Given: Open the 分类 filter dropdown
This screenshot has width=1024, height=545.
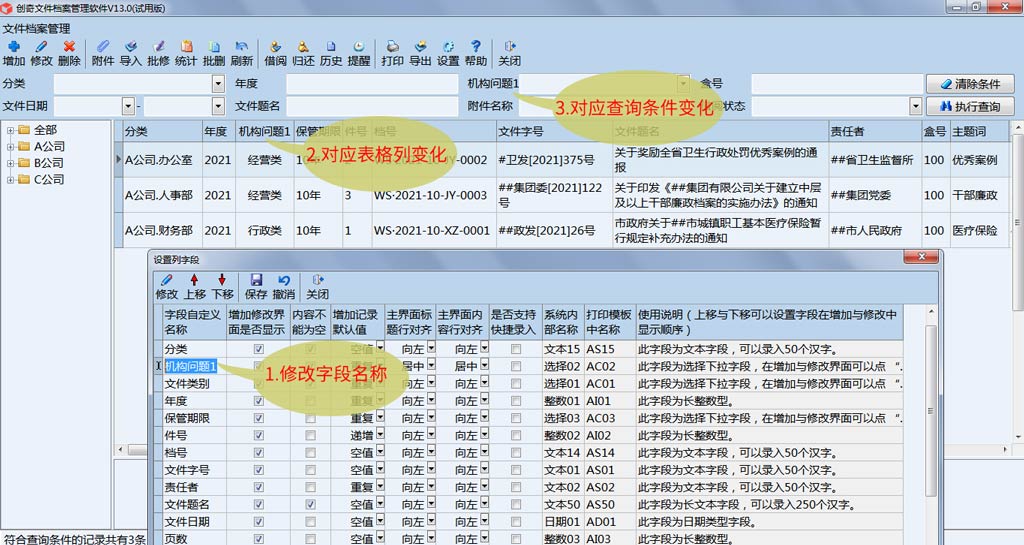Looking at the screenshot, I should [218, 84].
